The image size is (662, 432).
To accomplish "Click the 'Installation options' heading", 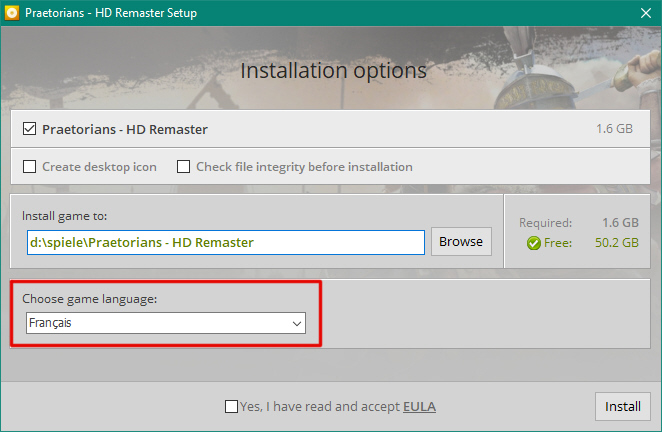I will (x=334, y=71).
